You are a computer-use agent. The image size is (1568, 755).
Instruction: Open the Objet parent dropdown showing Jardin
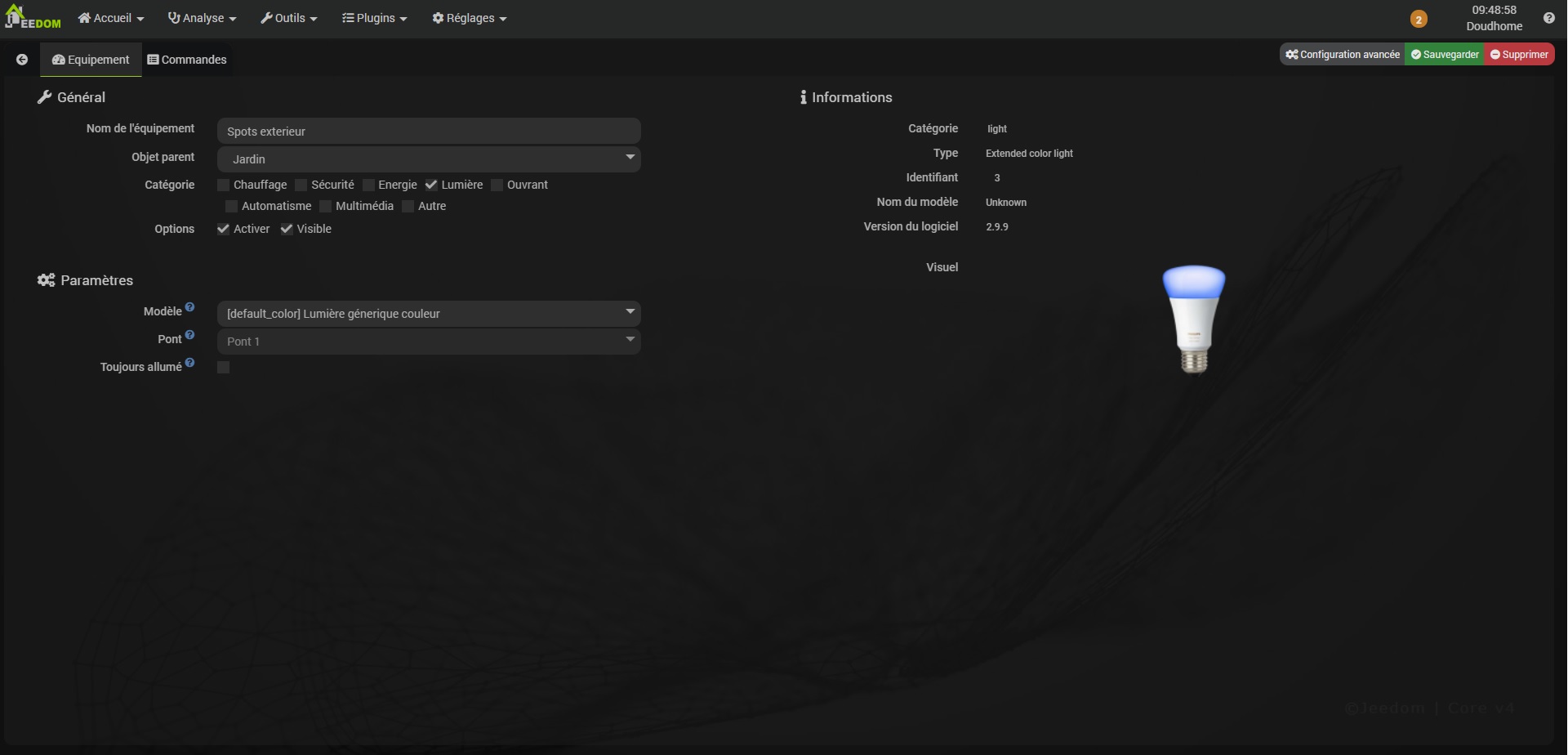pos(429,159)
